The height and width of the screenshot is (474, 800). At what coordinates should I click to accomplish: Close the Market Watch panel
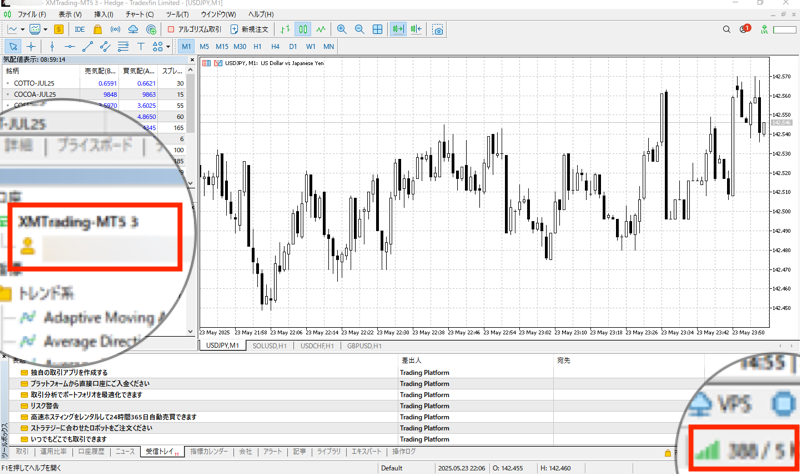192,60
